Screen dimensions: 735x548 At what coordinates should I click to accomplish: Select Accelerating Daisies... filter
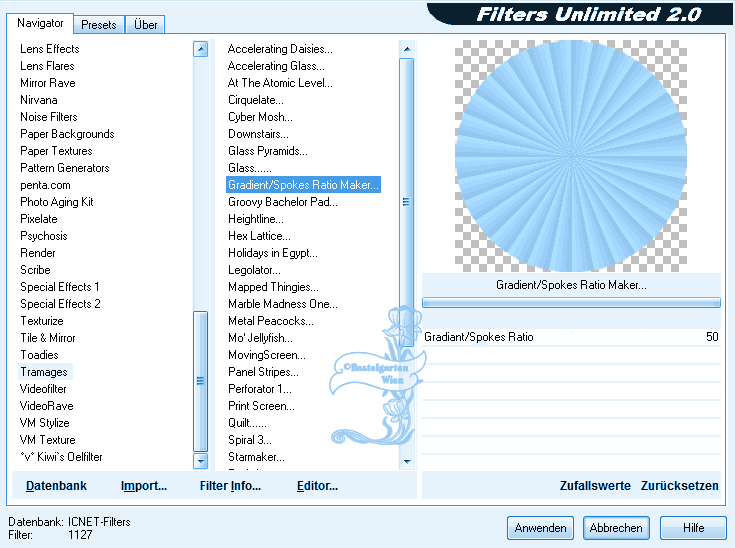(x=280, y=49)
